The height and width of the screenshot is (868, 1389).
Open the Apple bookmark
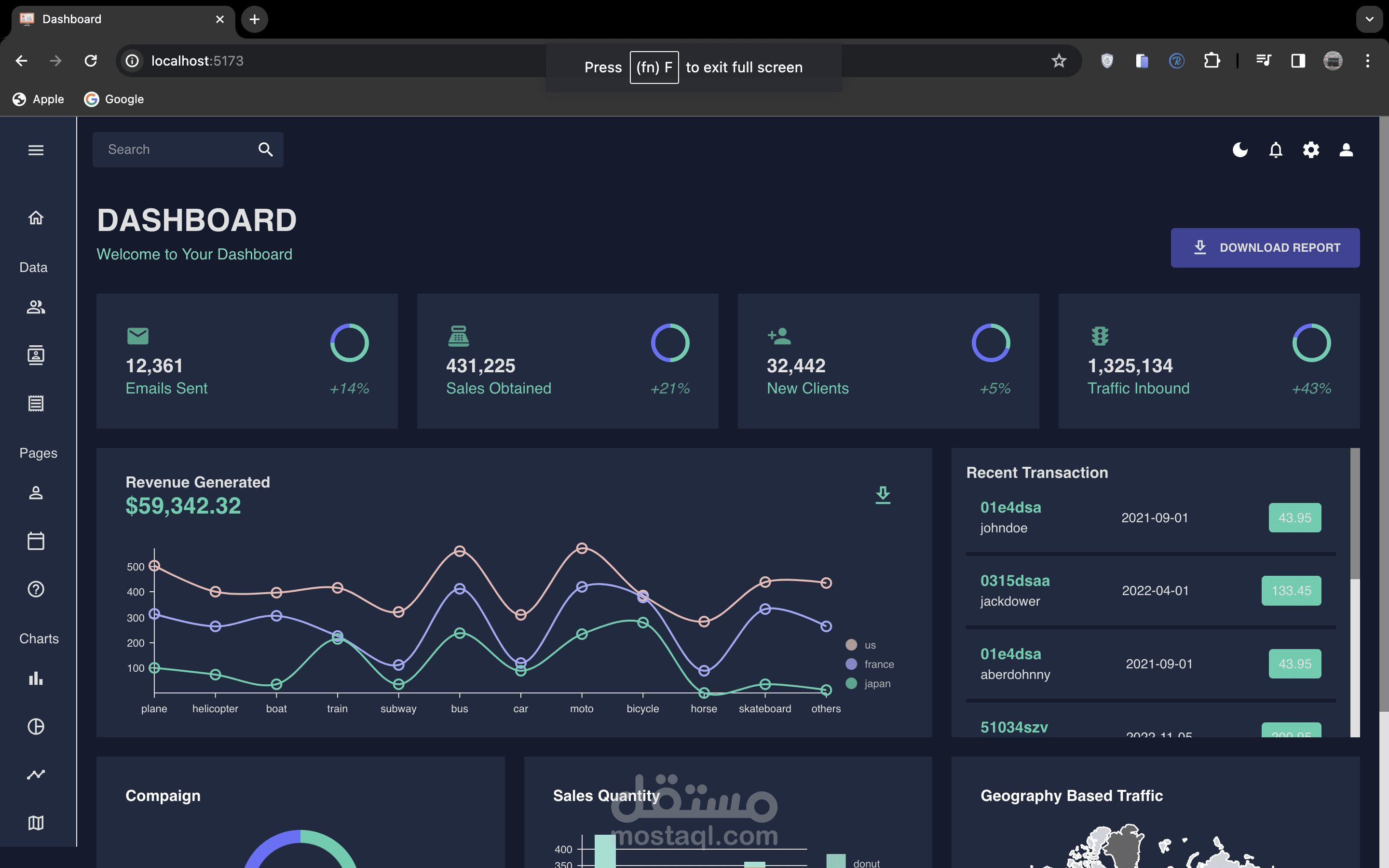pyautogui.click(x=39, y=99)
